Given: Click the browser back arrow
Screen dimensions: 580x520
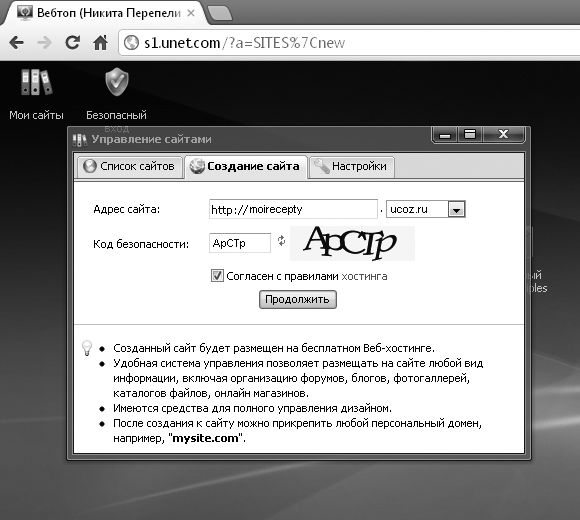Looking at the screenshot, I should click(x=17, y=43).
